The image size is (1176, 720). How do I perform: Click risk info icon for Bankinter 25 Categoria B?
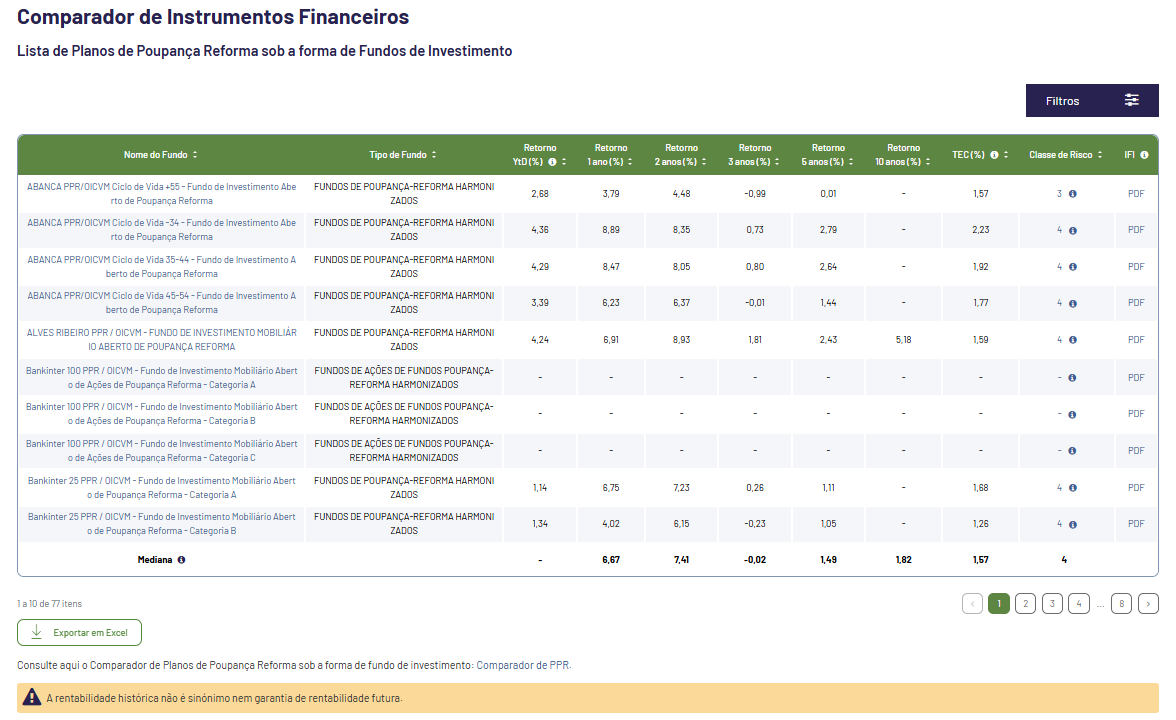(x=1072, y=524)
